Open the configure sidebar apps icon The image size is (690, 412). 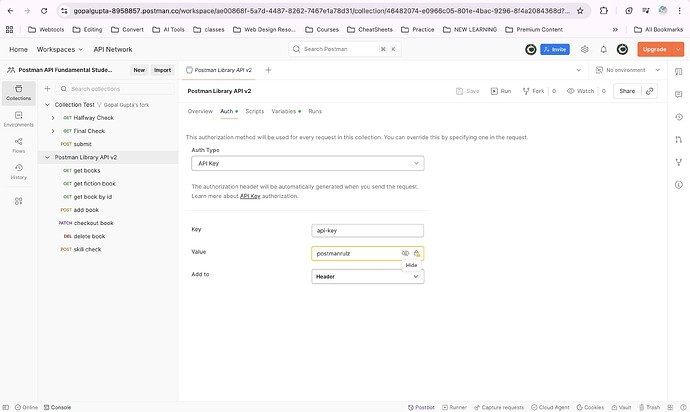tap(18, 201)
